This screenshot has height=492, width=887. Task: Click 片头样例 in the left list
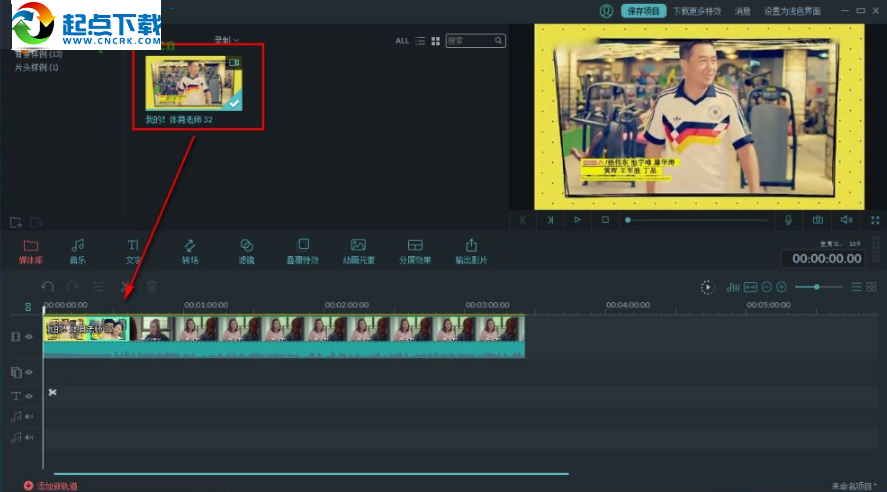(x=36, y=68)
